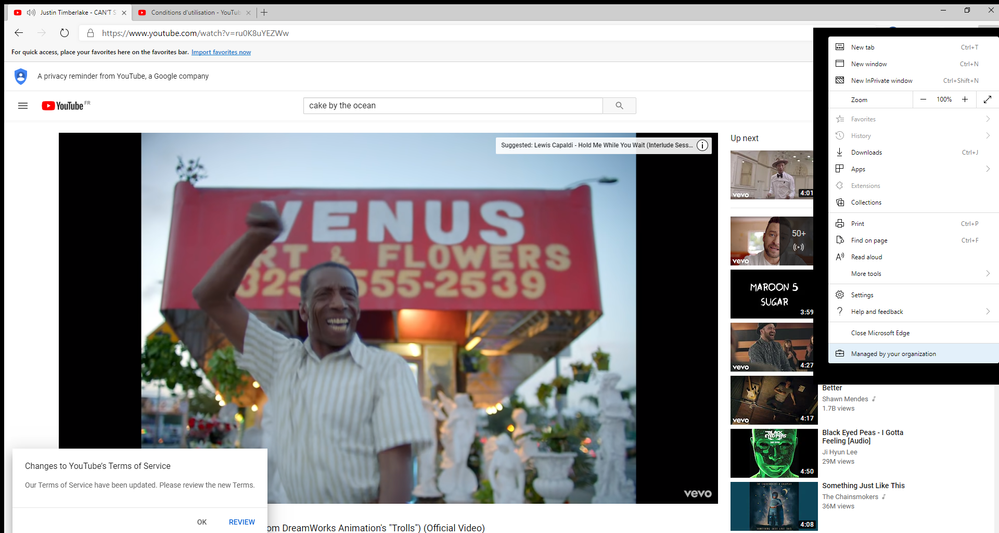Click the Managed by your organization entry
Image resolution: width=999 pixels, height=533 pixels.
914,353
